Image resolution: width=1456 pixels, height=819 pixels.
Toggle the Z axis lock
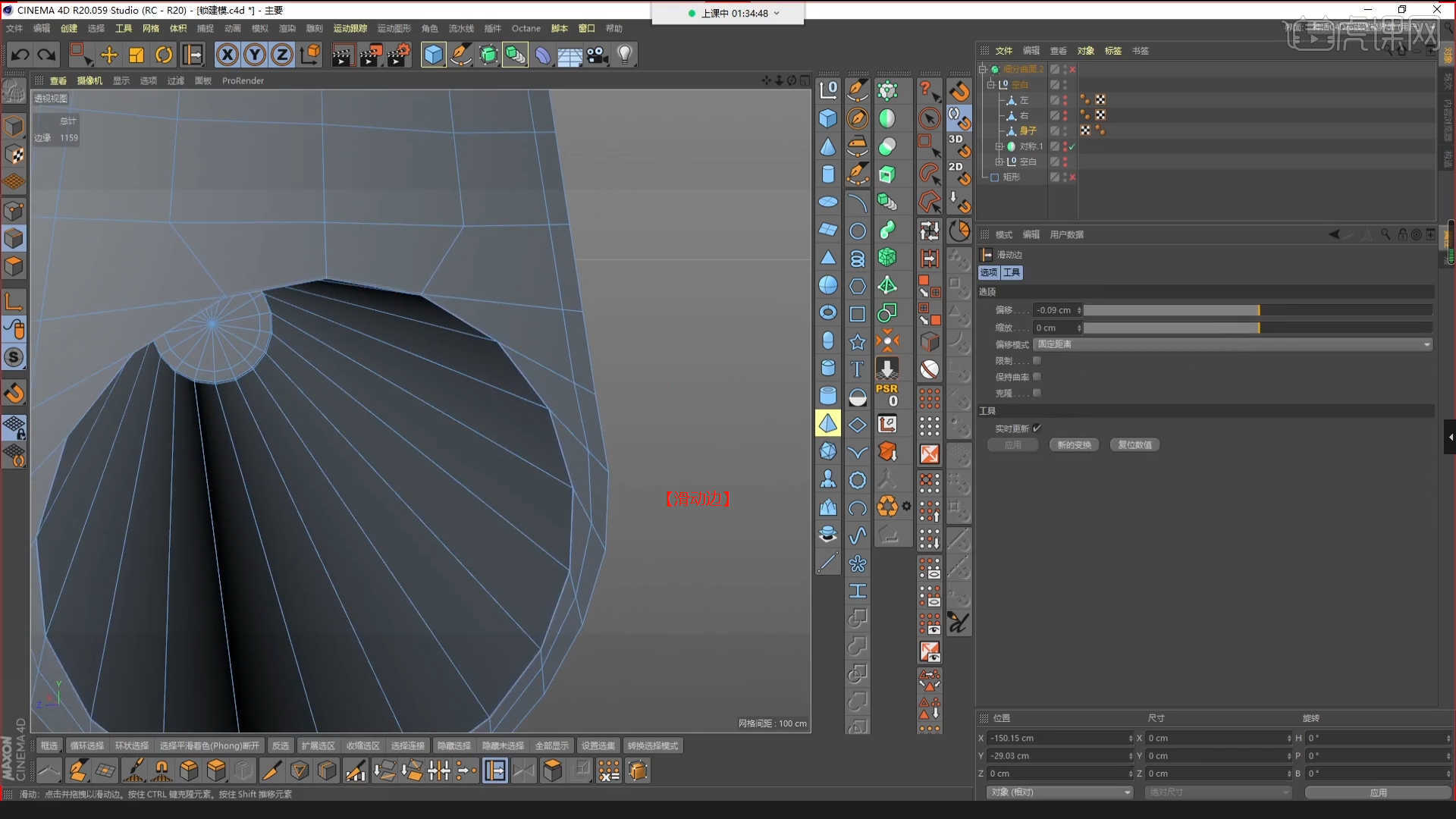coord(282,55)
